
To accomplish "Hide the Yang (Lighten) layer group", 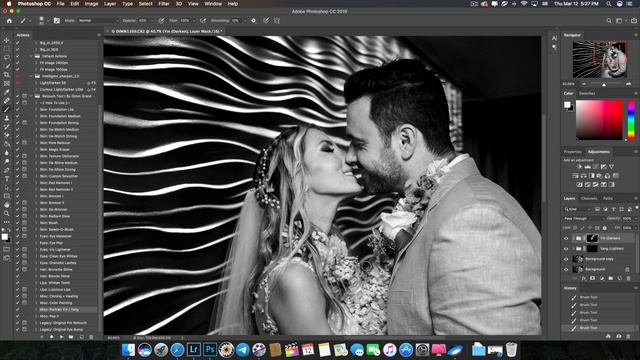I will coord(566,249).
